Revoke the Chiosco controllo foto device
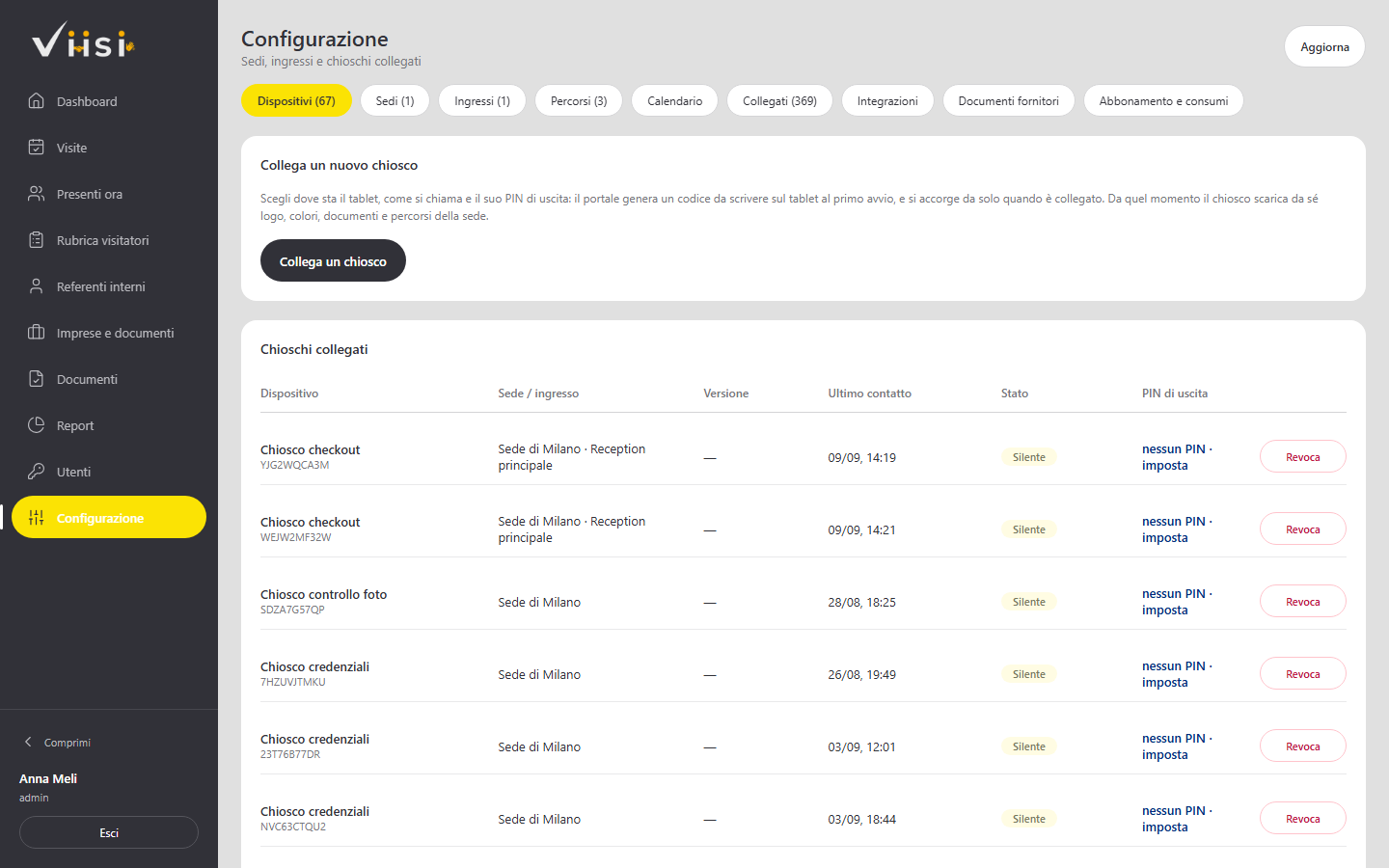The height and width of the screenshot is (868, 1389). [1302, 601]
